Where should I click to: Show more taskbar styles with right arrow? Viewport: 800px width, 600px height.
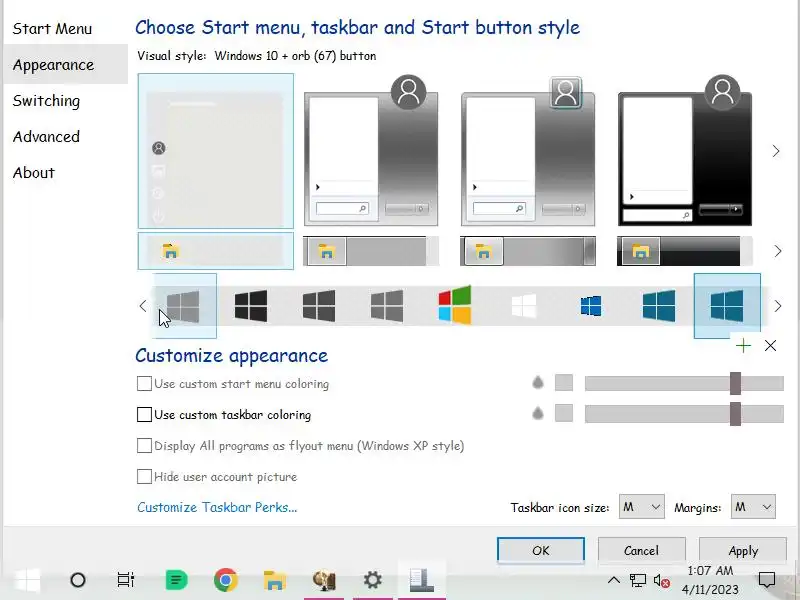778,251
